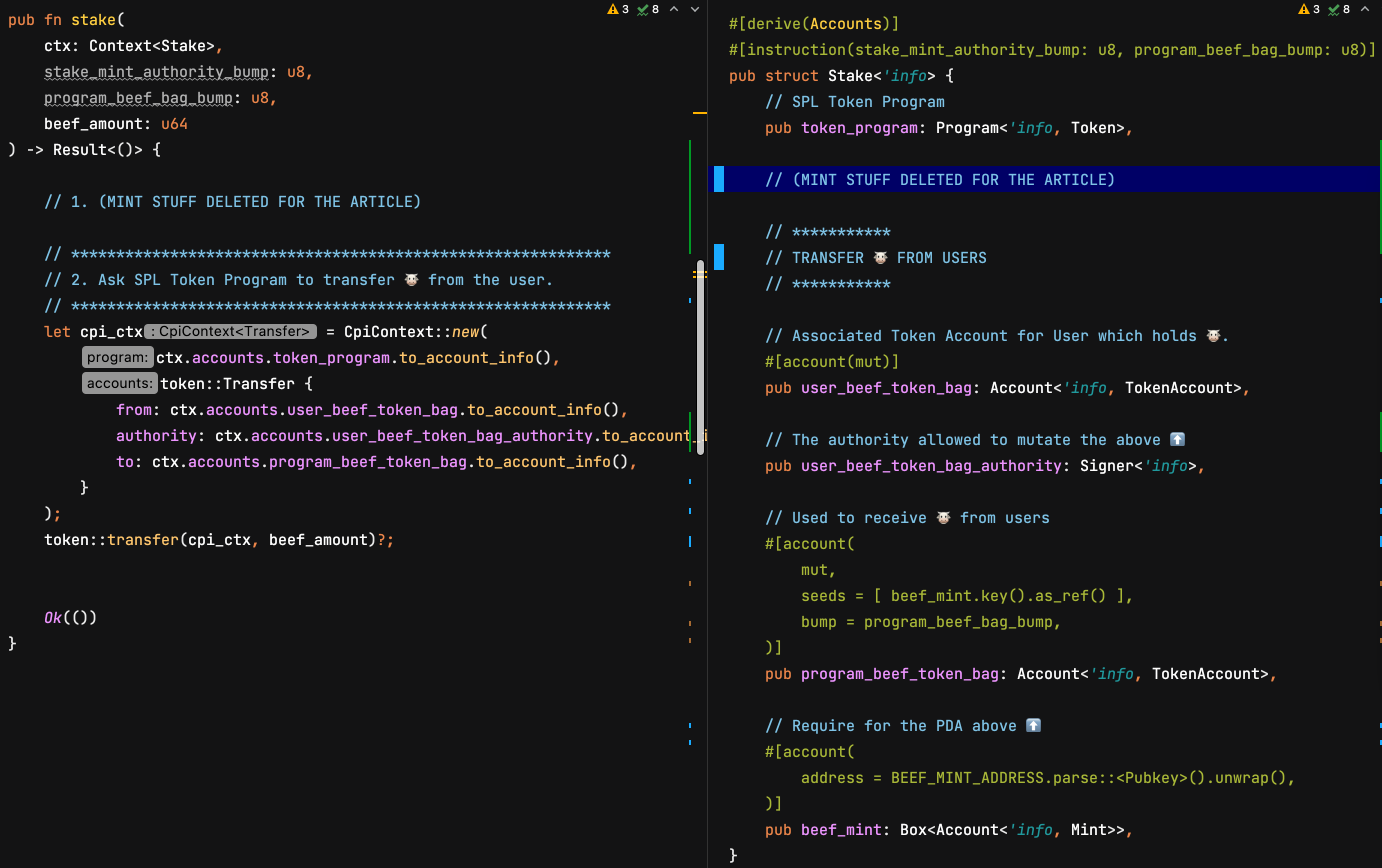Click '// SPL Token Program' comment
Image resolution: width=1382 pixels, height=868 pixels.
tap(854, 102)
